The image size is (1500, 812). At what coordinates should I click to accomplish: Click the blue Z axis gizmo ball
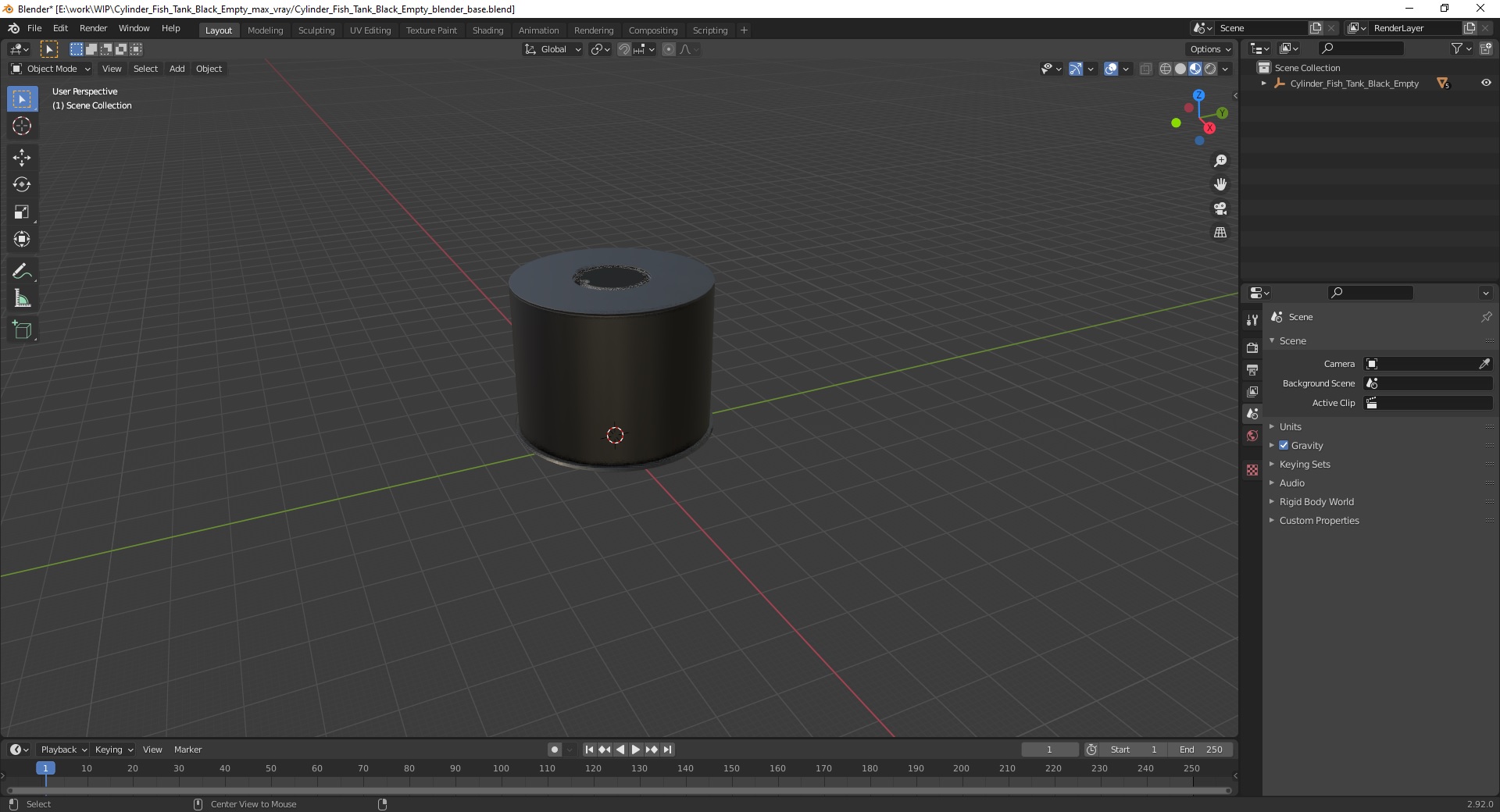coord(1198,95)
